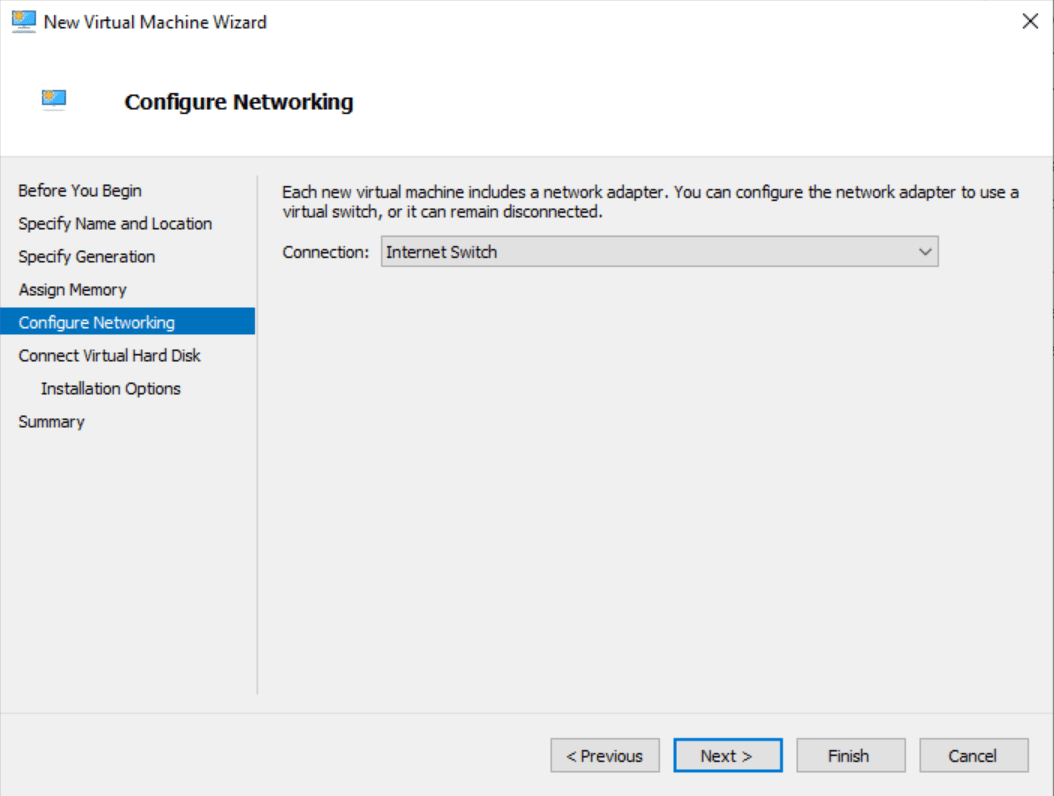
Task: Click Next to continue the wizard
Action: pyautogui.click(x=728, y=755)
